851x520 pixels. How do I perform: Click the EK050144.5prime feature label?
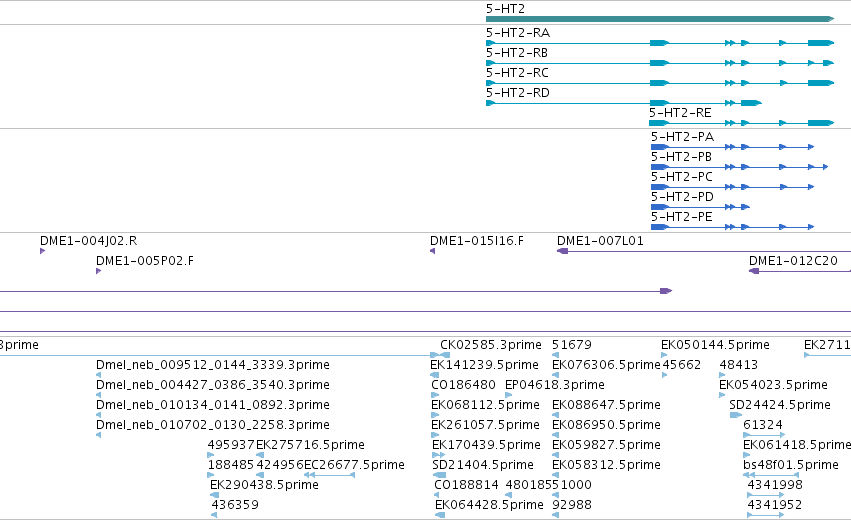point(715,345)
